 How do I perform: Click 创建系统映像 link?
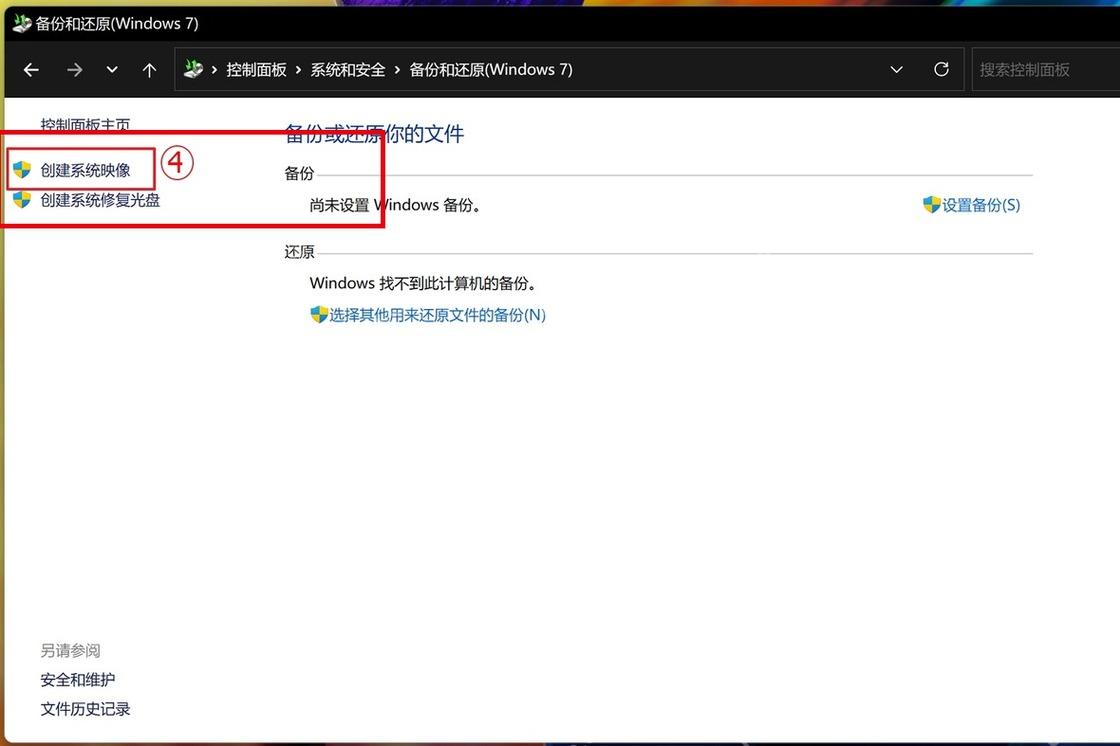(x=85, y=170)
